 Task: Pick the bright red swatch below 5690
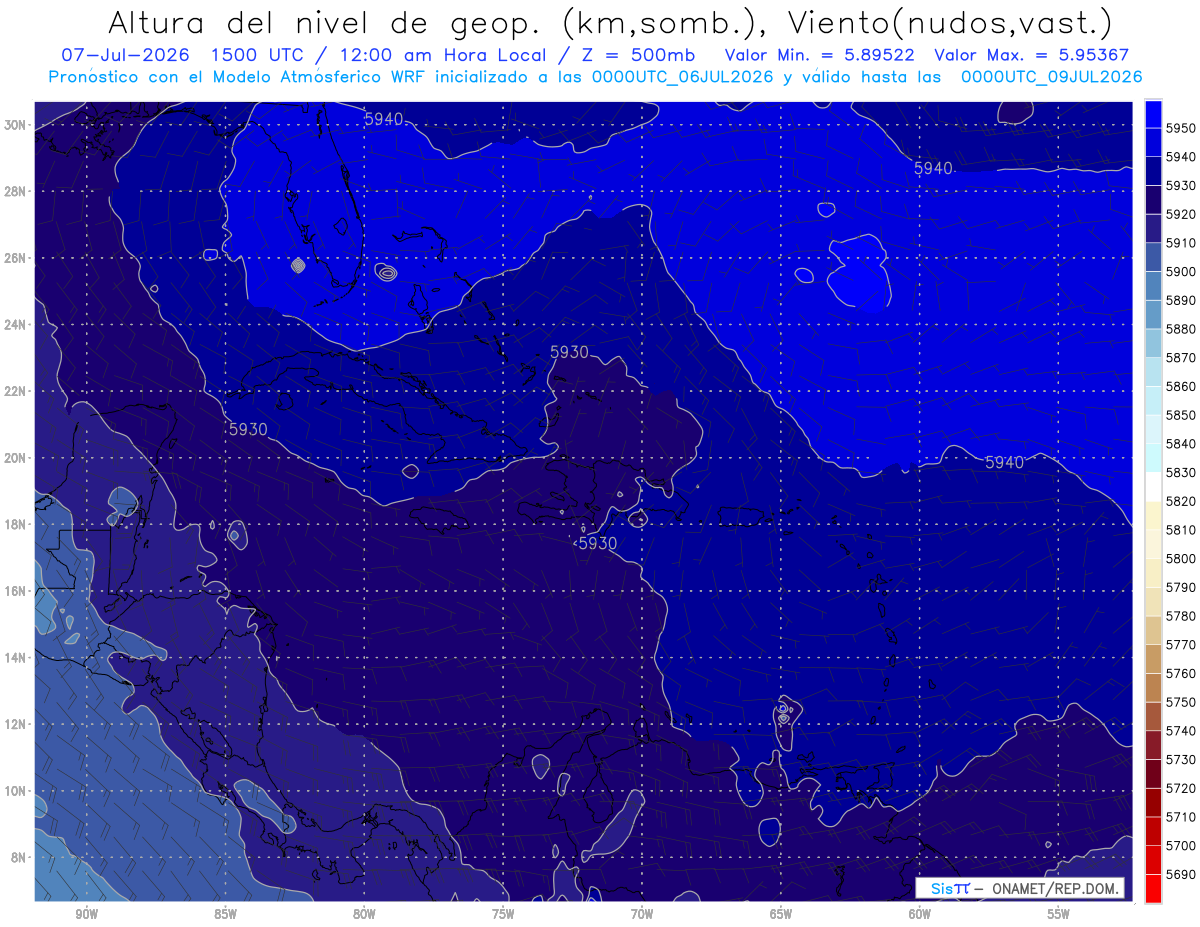[1153, 888]
